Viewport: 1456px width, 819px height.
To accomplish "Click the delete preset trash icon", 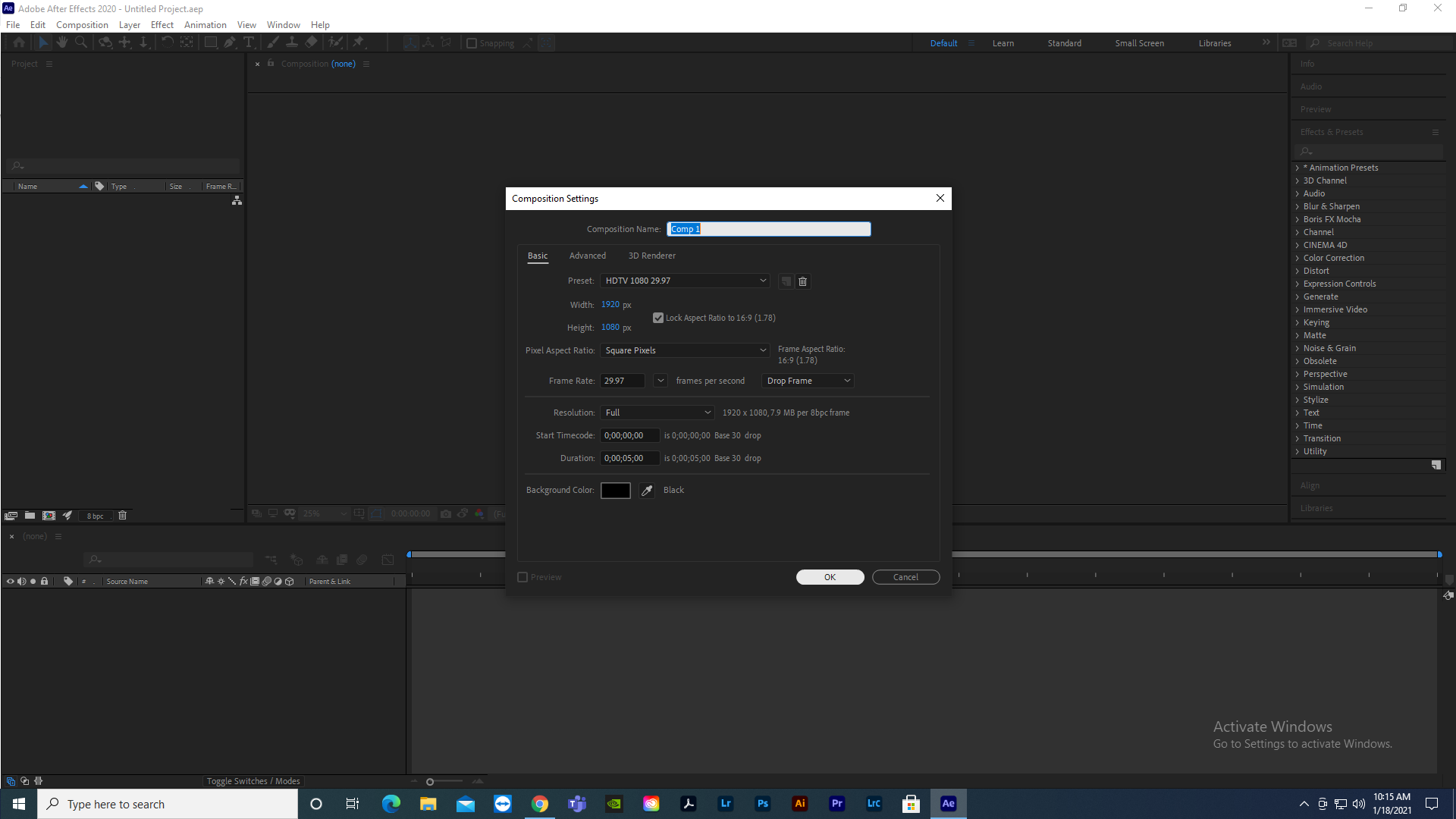I will pyautogui.click(x=802, y=281).
